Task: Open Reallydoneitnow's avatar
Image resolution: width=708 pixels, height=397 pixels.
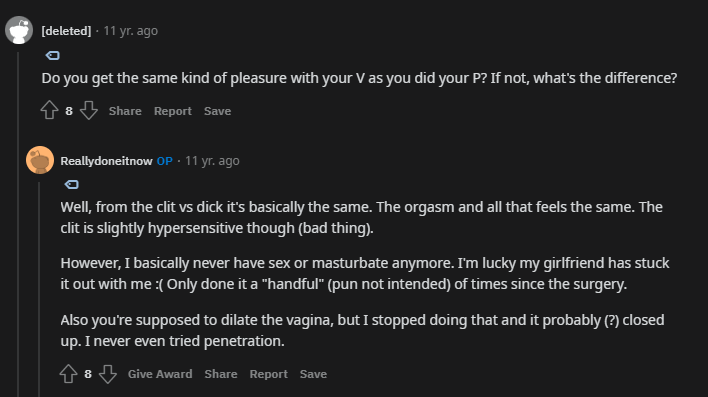Action: [x=40, y=160]
